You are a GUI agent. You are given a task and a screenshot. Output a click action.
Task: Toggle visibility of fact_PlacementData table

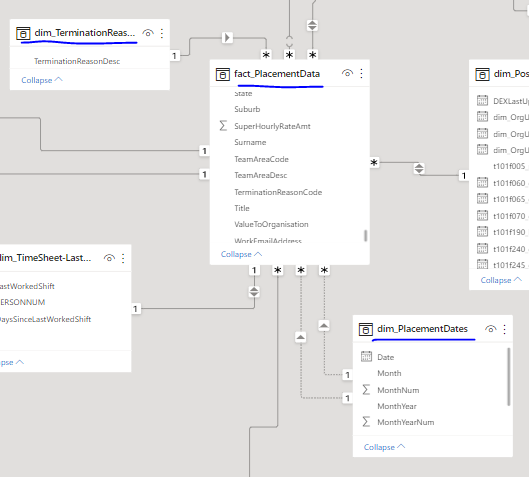[347, 73]
